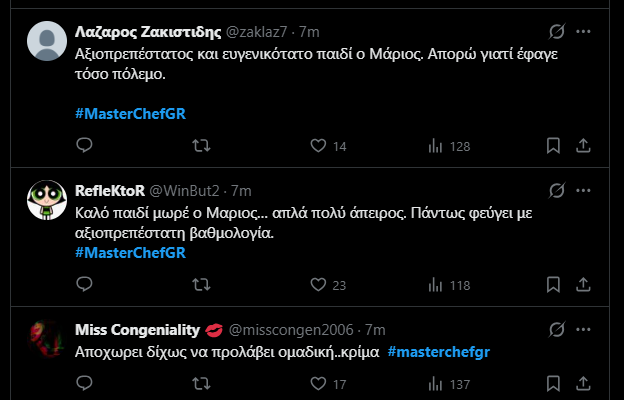Open more options for zaklaz7's tweet

(585, 31)
